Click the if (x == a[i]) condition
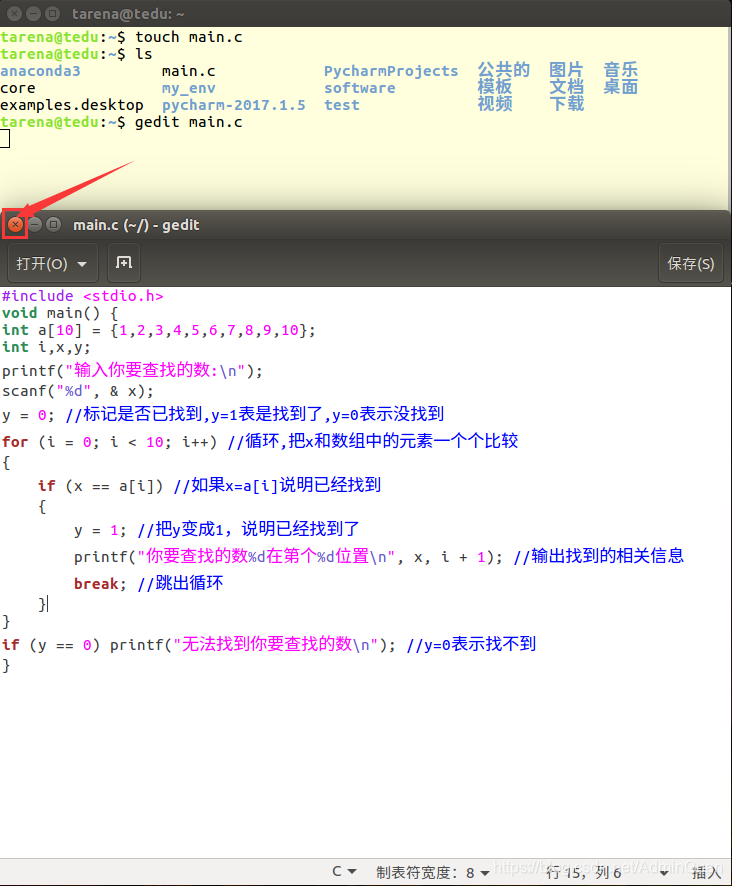Viewport: 732px width, 886px height. (101, 486)
